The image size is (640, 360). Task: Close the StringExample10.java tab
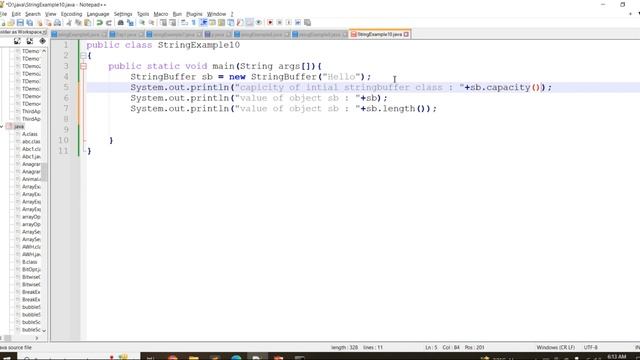[x=406, y=34]
